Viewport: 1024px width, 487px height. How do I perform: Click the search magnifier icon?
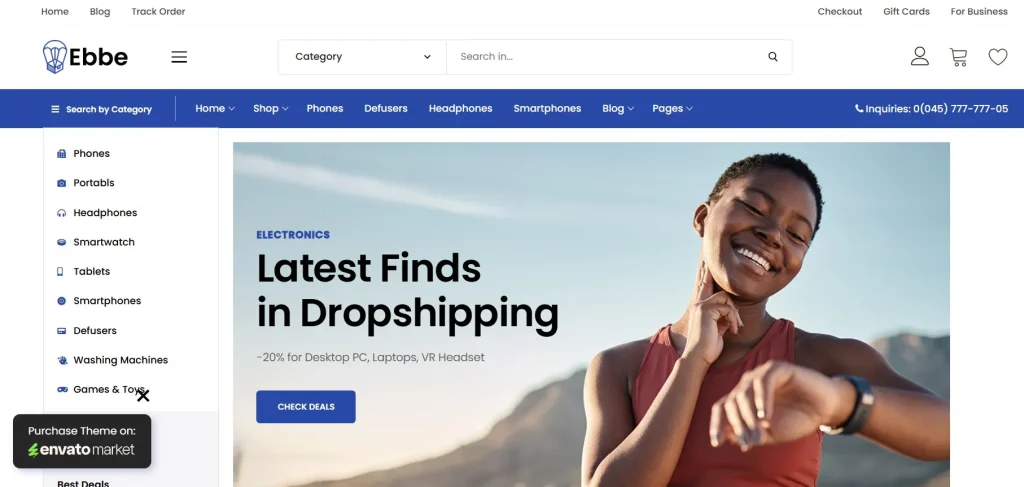[x=773, y=57]
